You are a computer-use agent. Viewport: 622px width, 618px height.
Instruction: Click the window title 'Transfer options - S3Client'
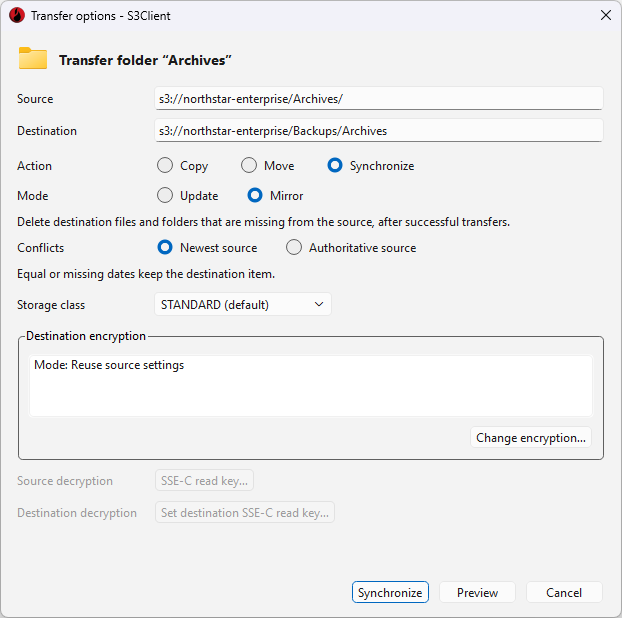(100, 16)
